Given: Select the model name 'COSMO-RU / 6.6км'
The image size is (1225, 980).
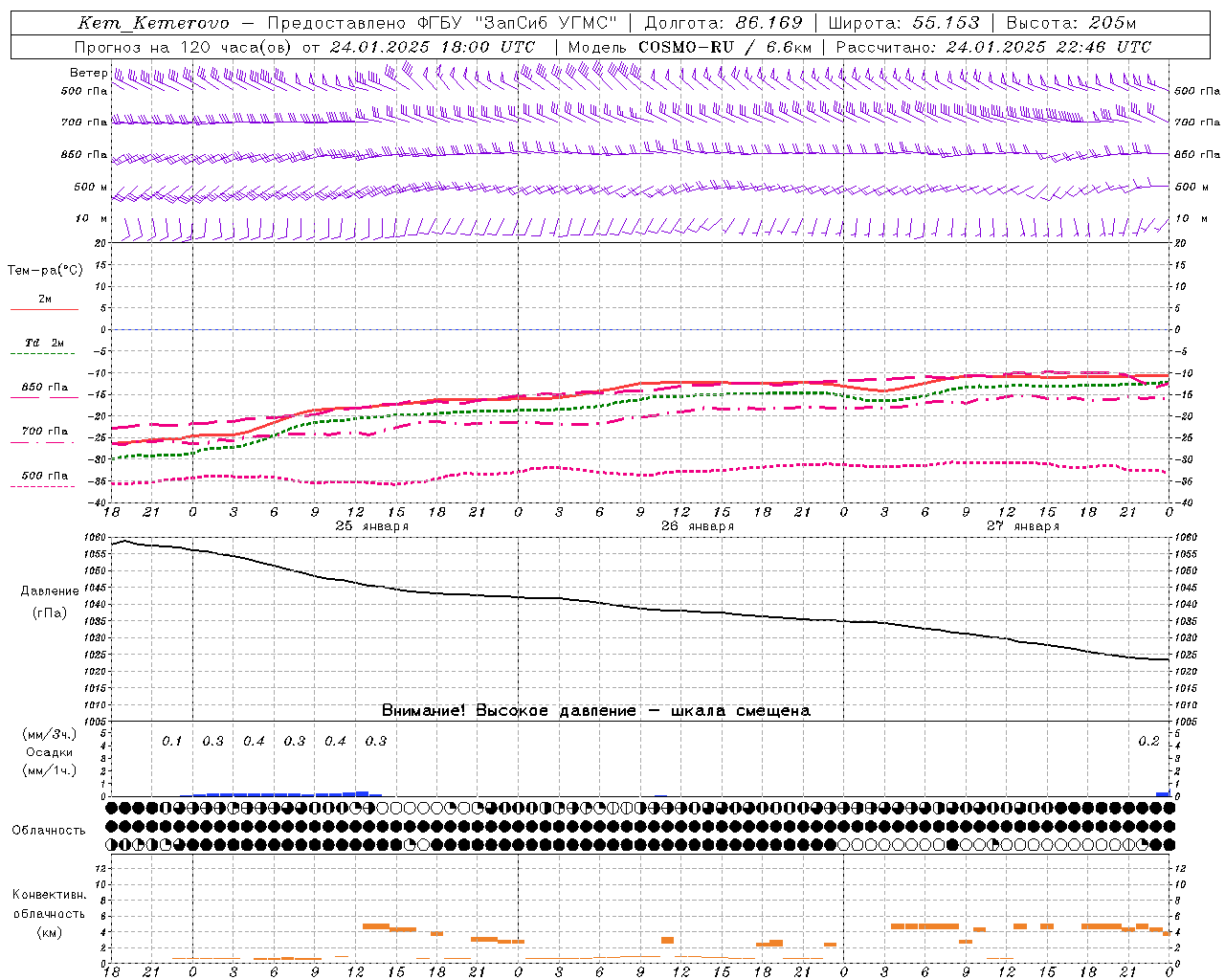Looking at the screenshot, I should (x=725, y=47).
